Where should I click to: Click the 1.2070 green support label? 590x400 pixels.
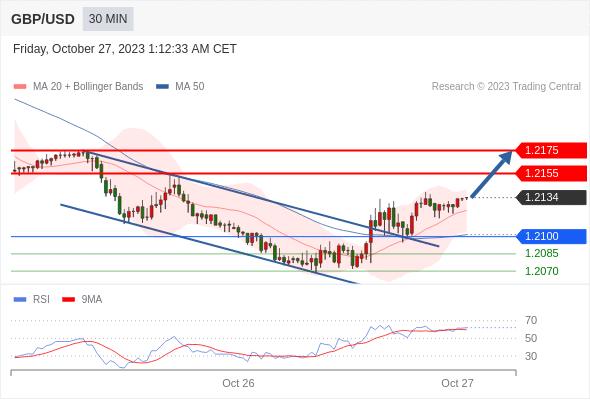point(542,271)
